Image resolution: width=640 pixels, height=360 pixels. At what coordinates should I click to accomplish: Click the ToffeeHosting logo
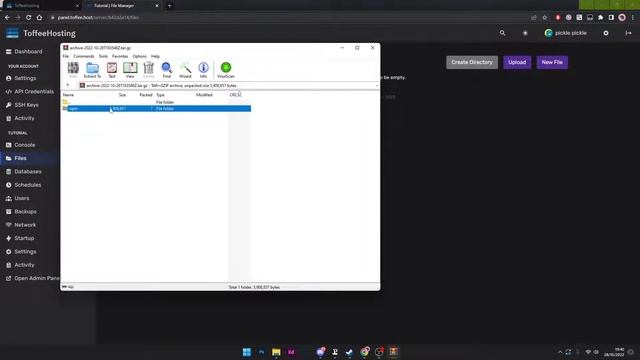pos(41,33)
